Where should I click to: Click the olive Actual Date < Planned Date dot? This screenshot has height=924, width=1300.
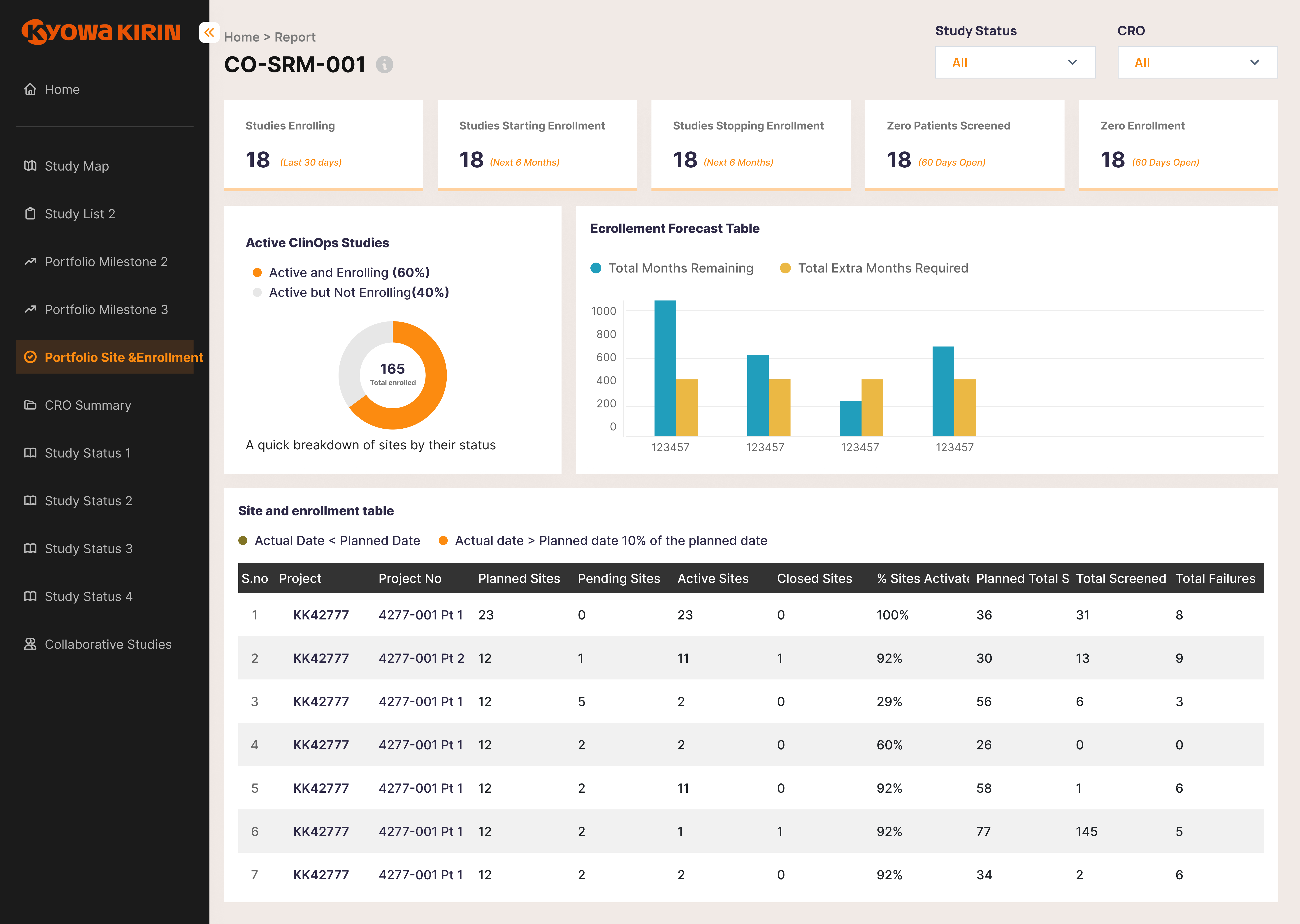point(243,541)
